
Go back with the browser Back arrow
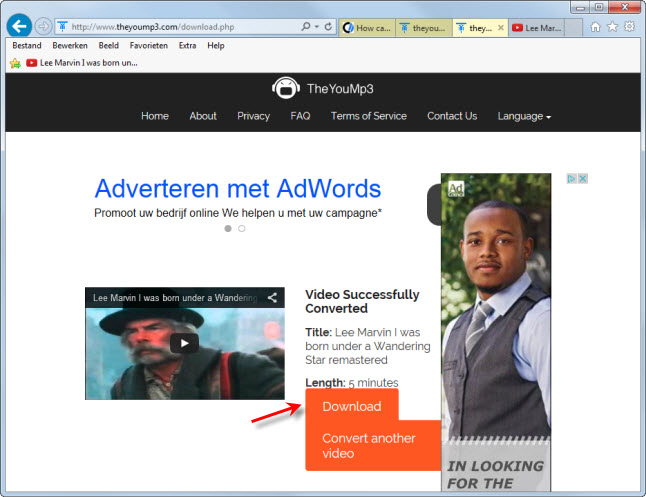click(19, 26)
